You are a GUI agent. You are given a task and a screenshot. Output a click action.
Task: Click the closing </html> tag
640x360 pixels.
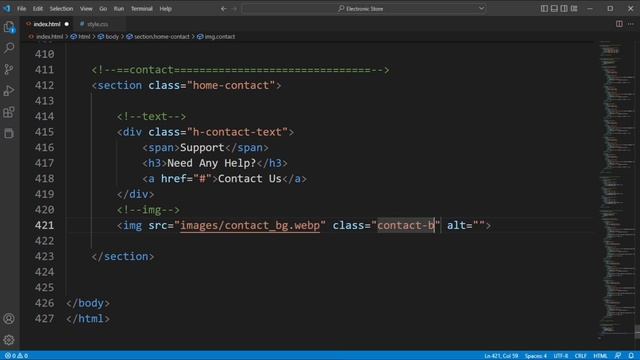pyautogui.click(x=88, y=318)
